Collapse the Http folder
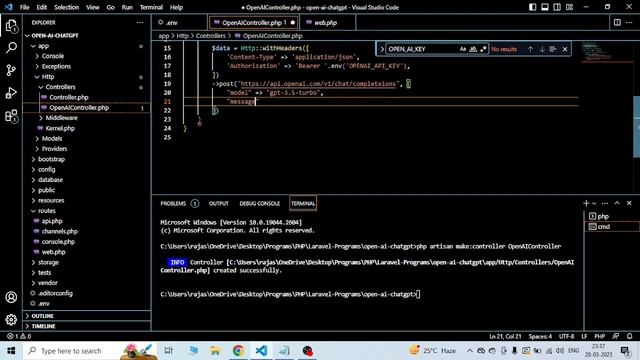Image resolution: width=640 pixels, height=360 pixels. 47,77
